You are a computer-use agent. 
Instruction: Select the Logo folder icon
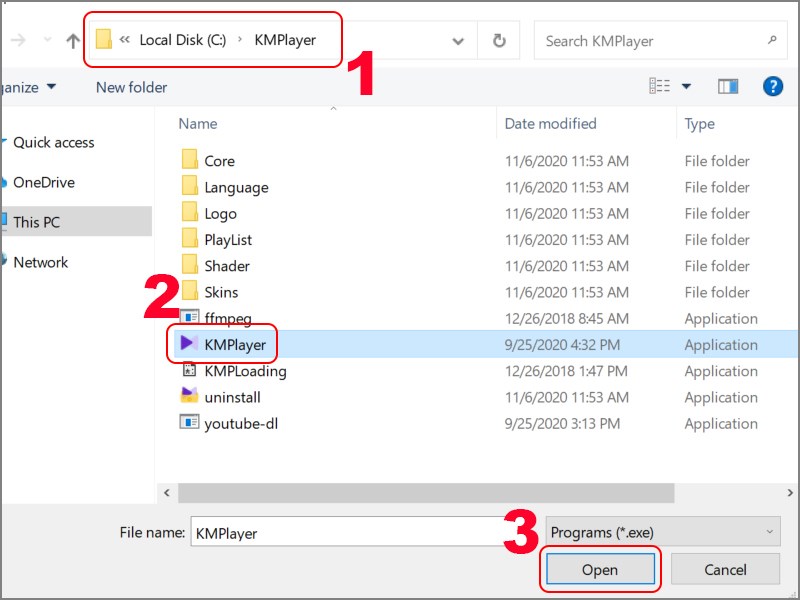tap(190, 212)
